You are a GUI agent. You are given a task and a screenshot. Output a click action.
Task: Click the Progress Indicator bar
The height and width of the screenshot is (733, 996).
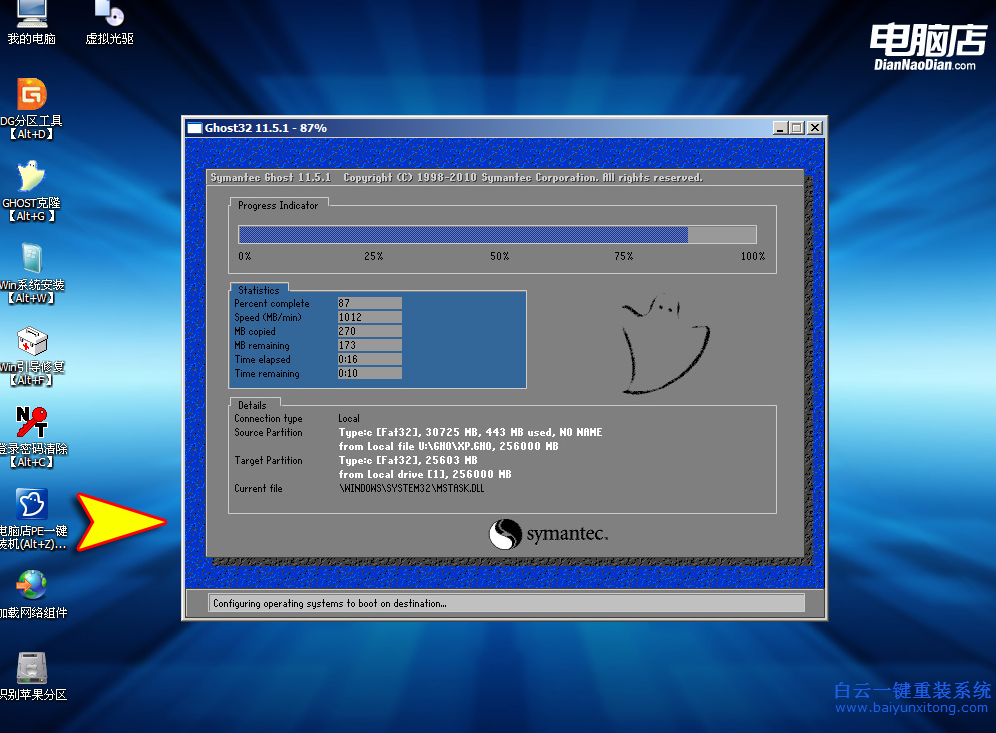point(497,235)
